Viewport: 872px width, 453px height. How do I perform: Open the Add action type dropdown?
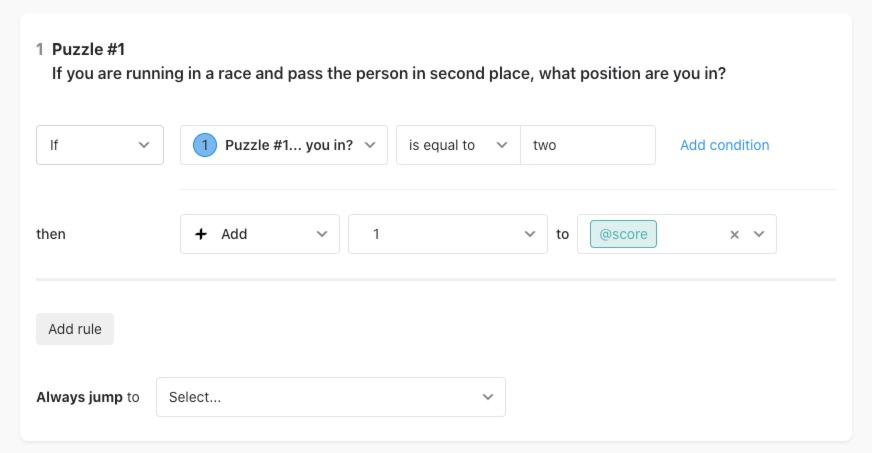tap(260, 234)
